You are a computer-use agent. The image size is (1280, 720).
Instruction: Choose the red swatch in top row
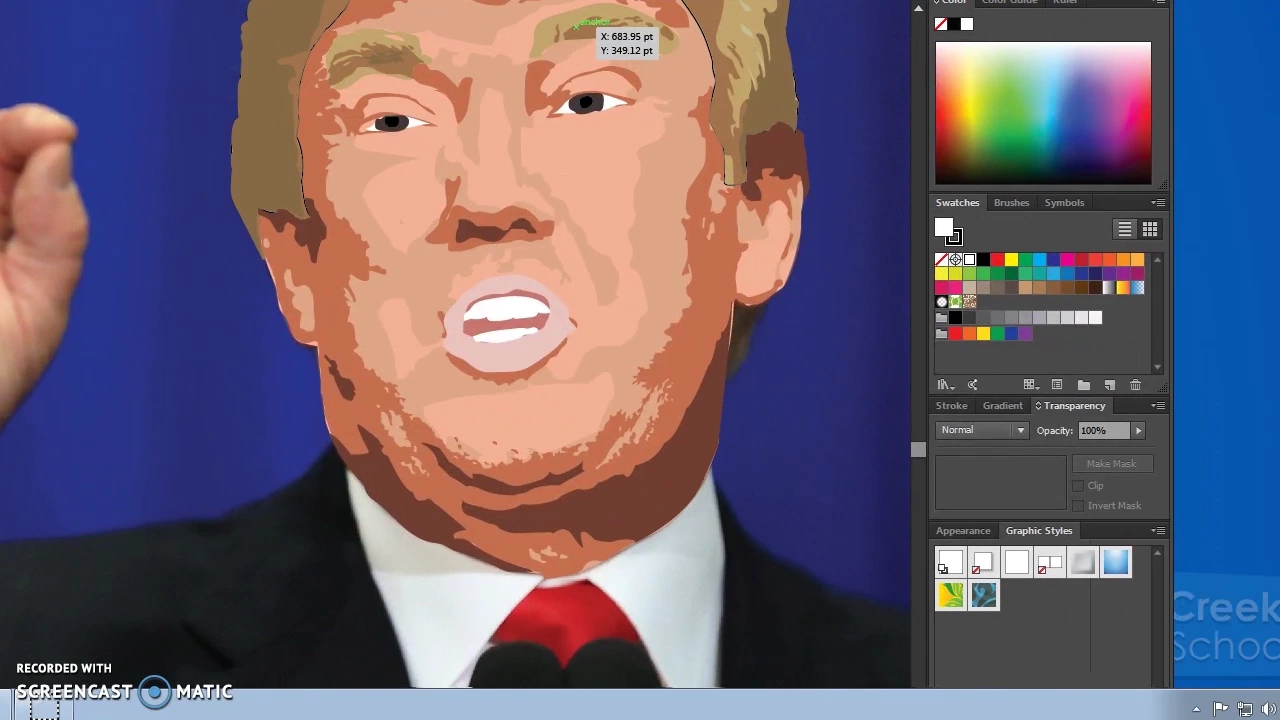pos(997,260)
